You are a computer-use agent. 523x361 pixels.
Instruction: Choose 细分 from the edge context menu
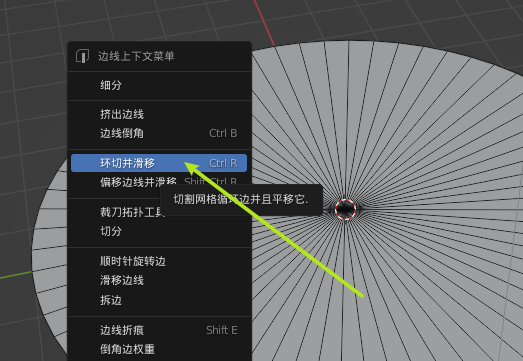tap(159, 85)
